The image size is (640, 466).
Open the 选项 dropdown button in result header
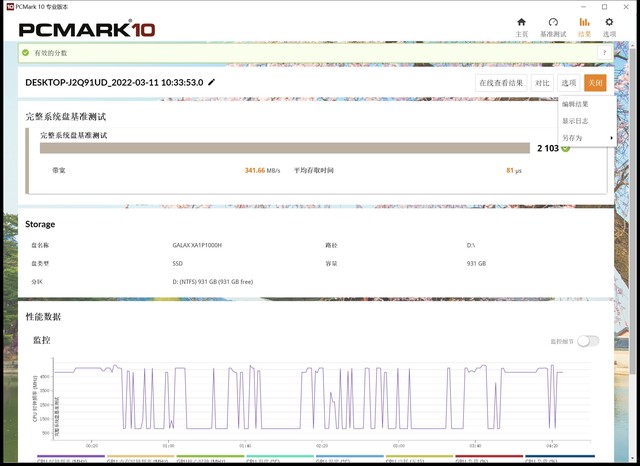(x=569, y=83)
